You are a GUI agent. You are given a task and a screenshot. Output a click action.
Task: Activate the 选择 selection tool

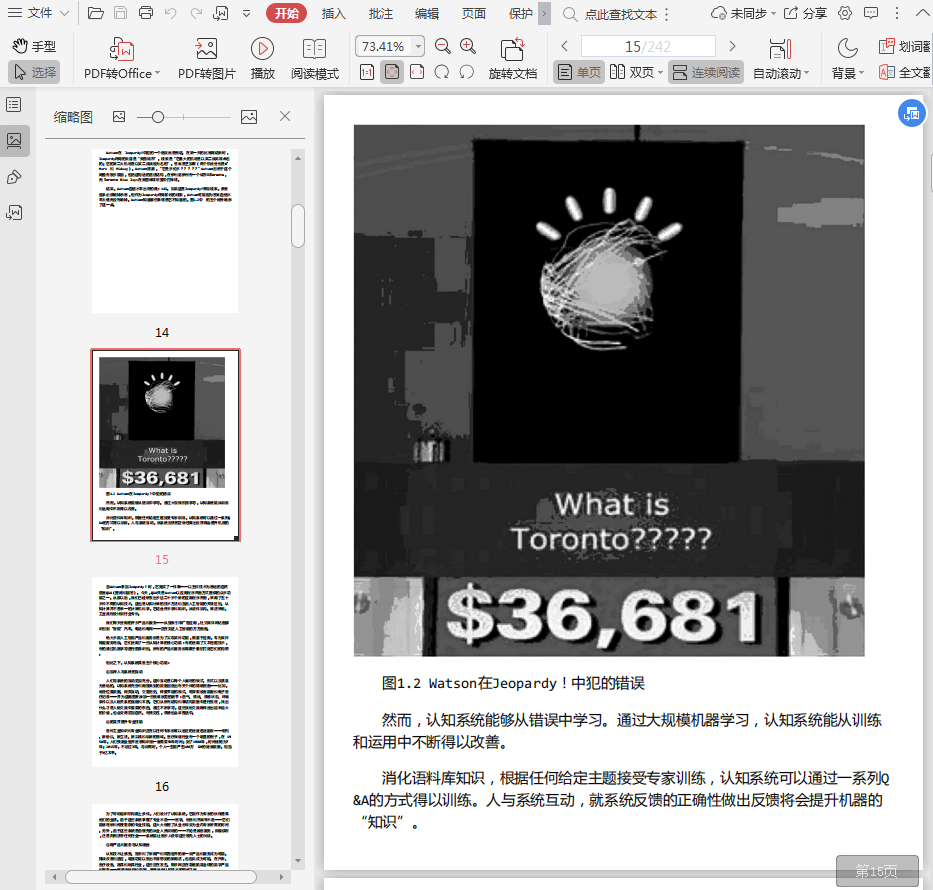pos(34,72)
